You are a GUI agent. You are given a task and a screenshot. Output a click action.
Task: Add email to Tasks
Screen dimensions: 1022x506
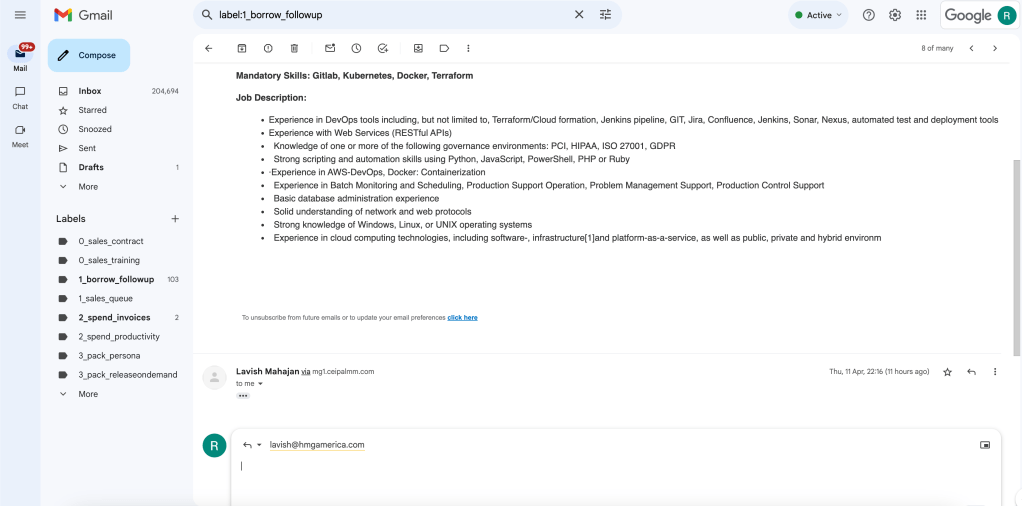383,48
